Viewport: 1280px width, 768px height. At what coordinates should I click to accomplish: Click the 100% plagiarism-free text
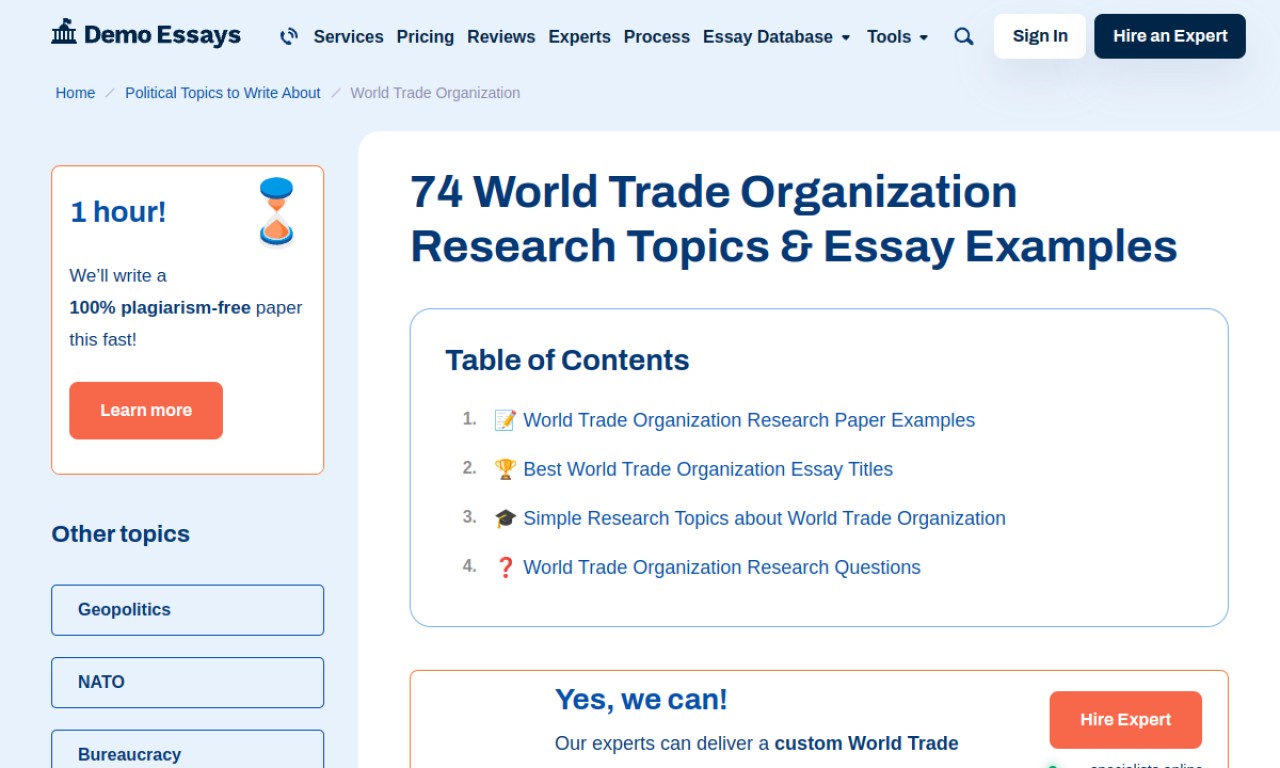[x=160, y=307]
